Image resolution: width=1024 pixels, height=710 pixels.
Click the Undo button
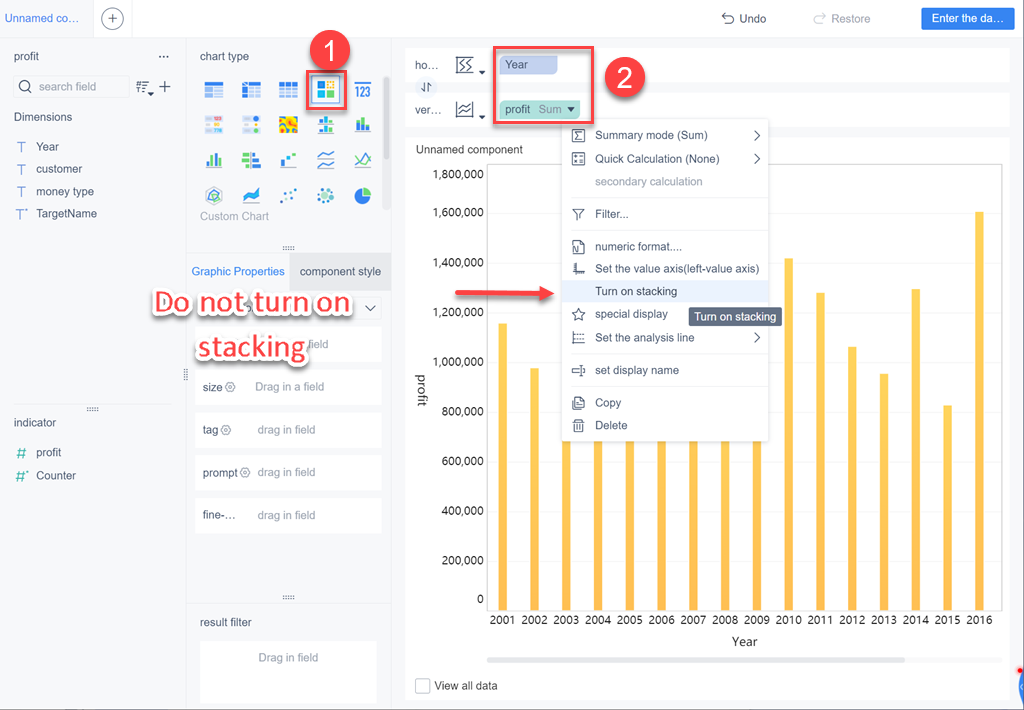pyautogui.click(x=744, y=19)
